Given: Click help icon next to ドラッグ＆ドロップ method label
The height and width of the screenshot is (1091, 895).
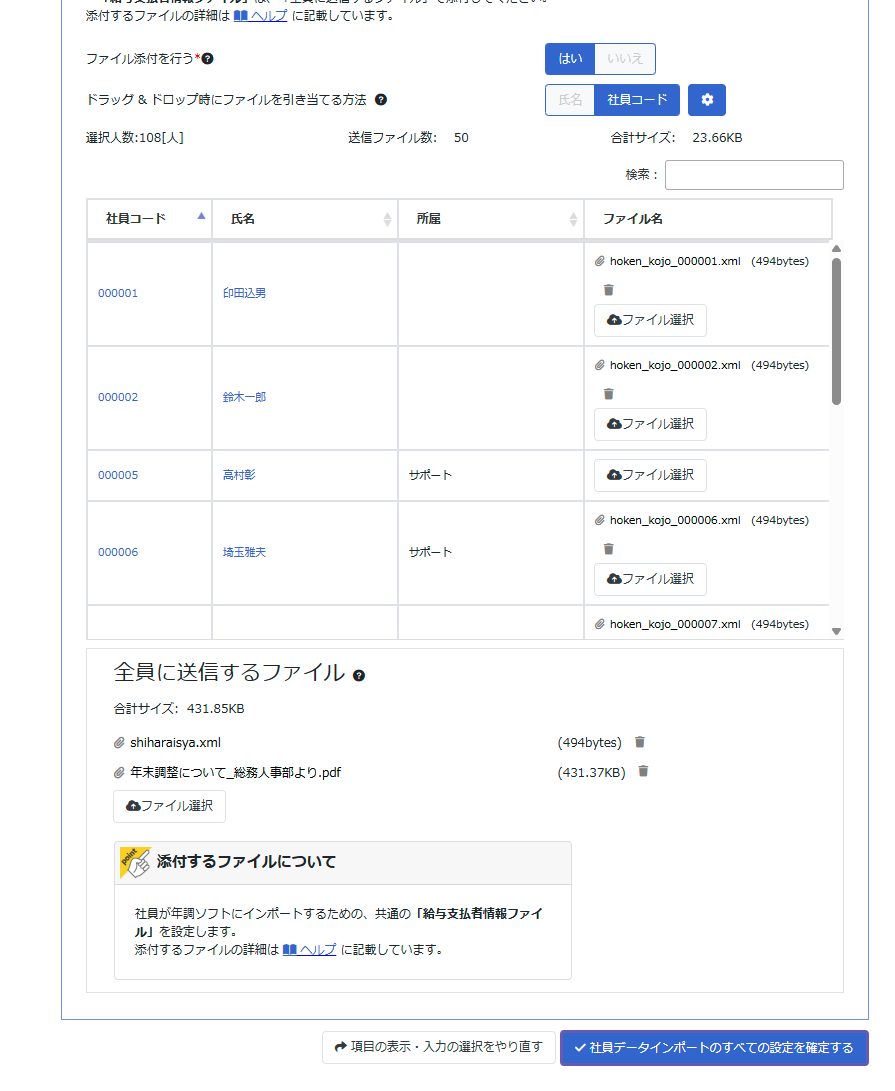Looking at the screenshot, I should click(381, 100).
